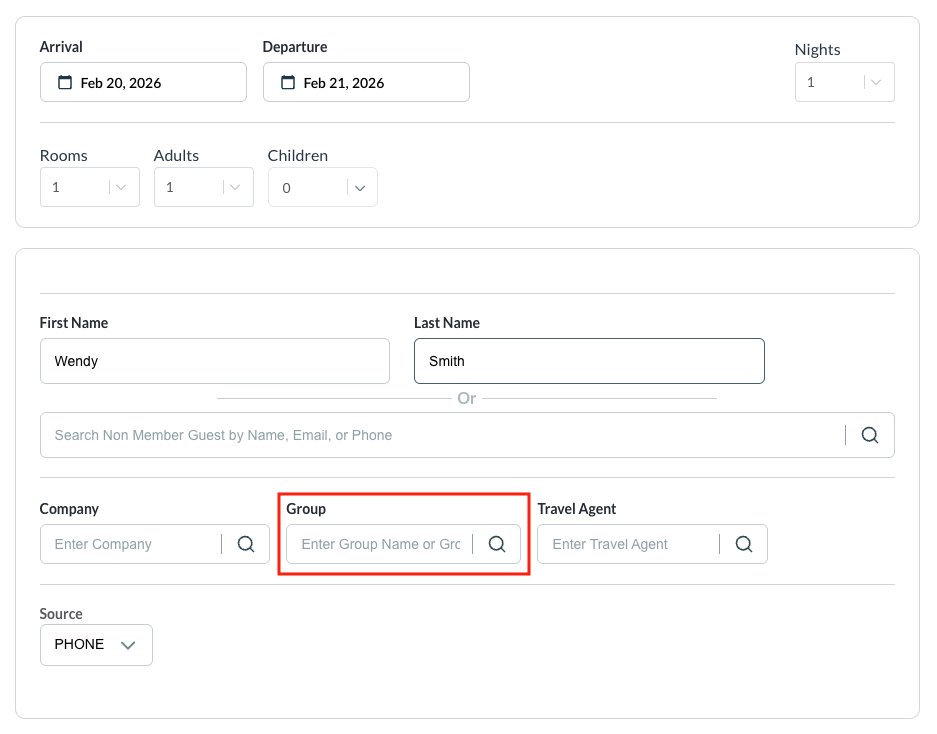Click the Enter Group Name input
This screenshot has height=734, width=937.
point(380,544)
